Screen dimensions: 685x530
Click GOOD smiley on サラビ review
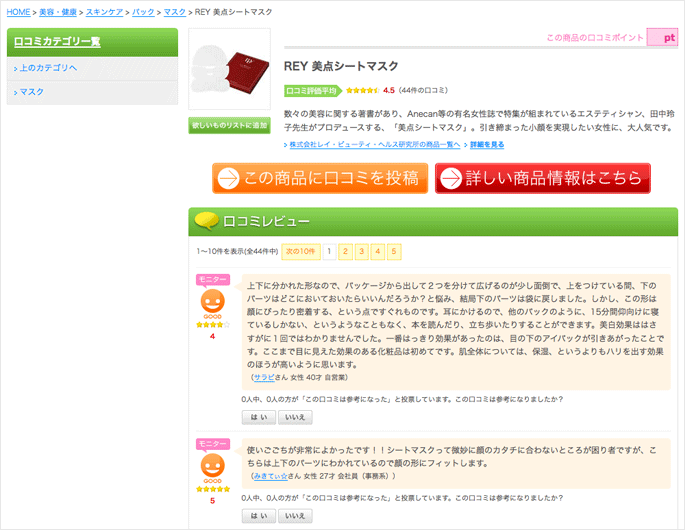pos(213,304)
